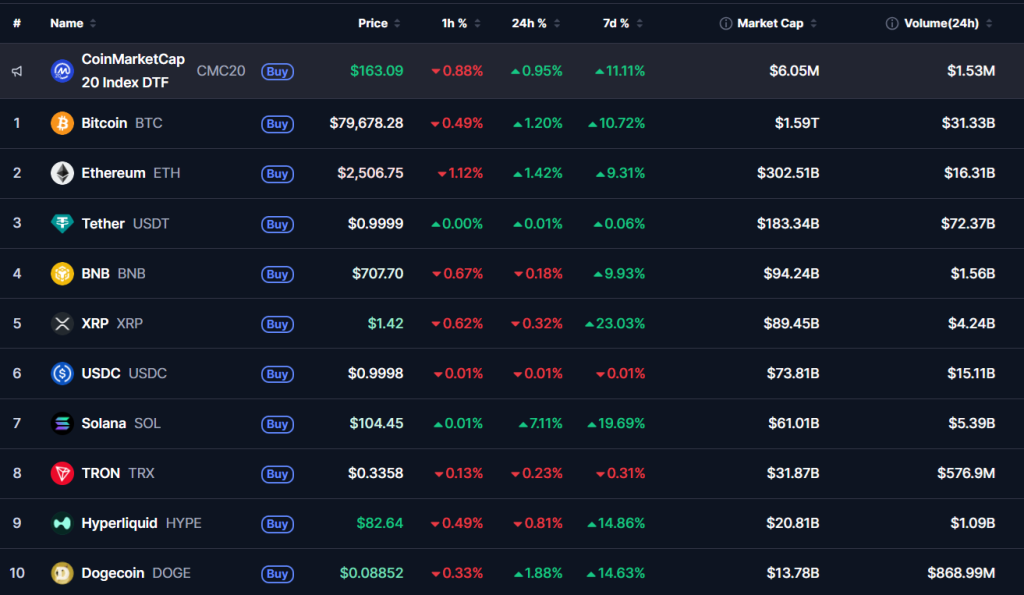Click XRP 7d change 23.03%
Viewport: 1024px width, 595px height.
click(615, 323)
